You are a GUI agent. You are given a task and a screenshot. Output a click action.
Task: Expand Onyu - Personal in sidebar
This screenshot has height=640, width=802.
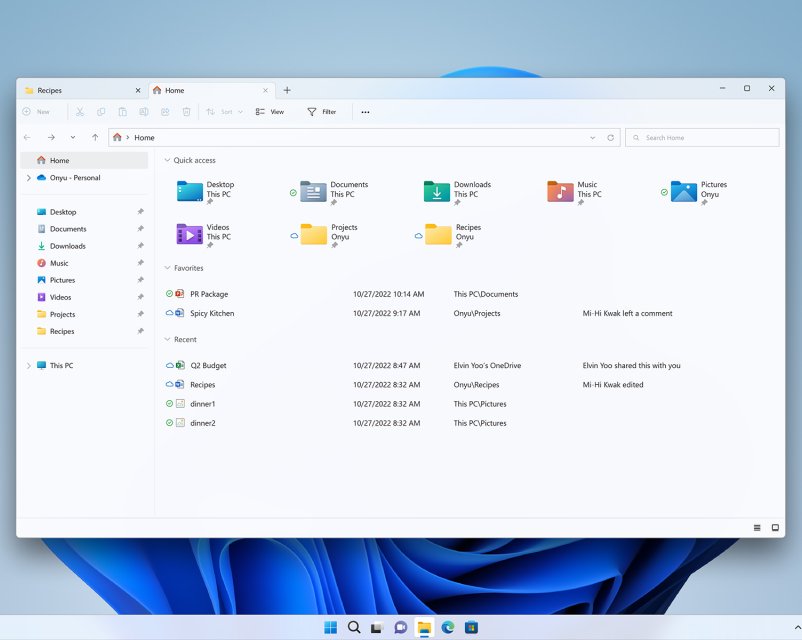pos(29,178)
